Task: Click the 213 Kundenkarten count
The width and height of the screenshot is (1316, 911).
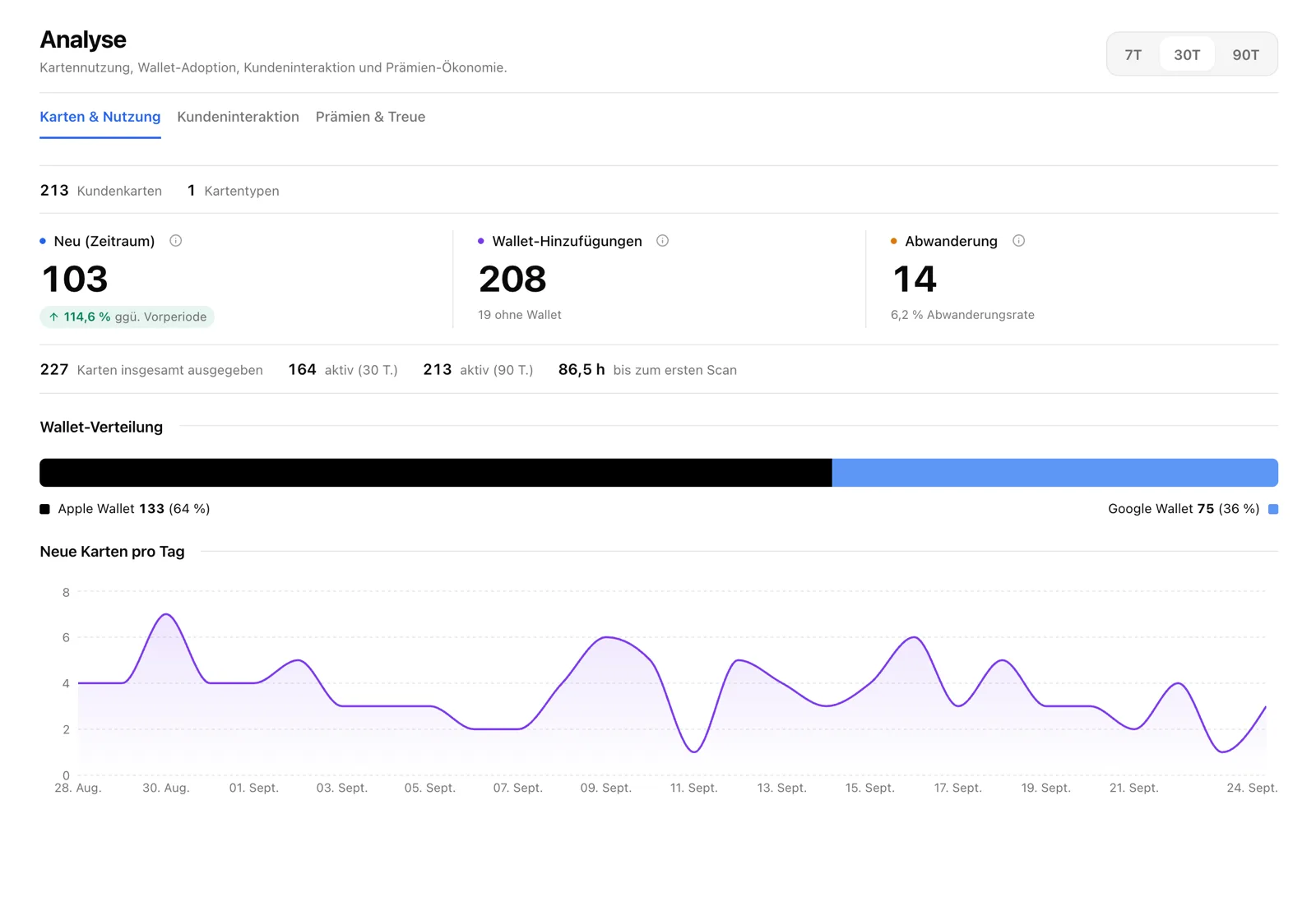Action: pyautogui.click(x=100, y=191)
